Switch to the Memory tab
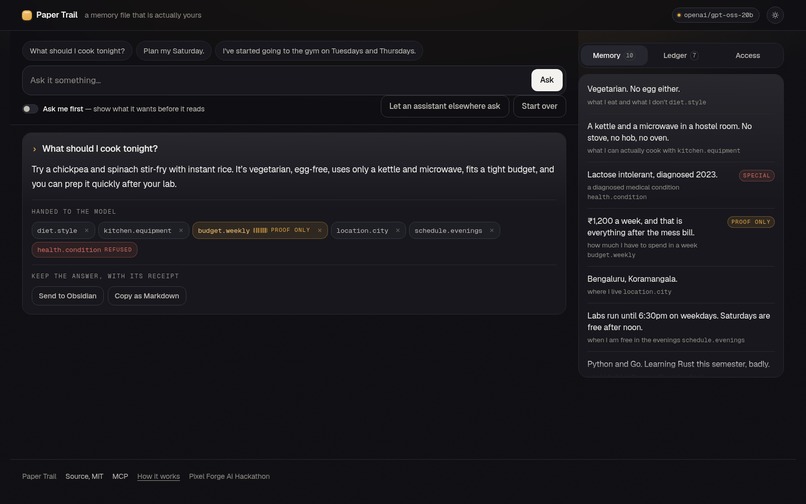This screenshot has height=504, width=806. [x=614, y=56]
